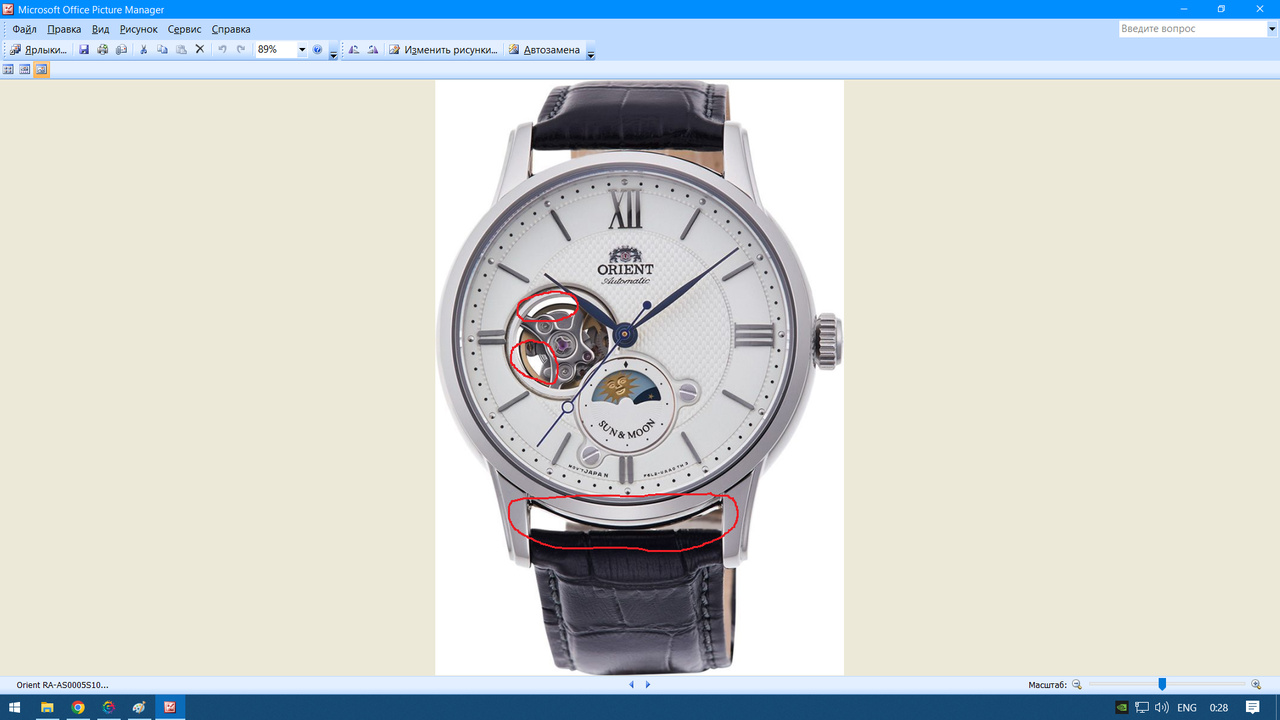Viewport: 1280px width, 720px height.
Task: Open the Рисунок menu
Action: tap(139, 29)
